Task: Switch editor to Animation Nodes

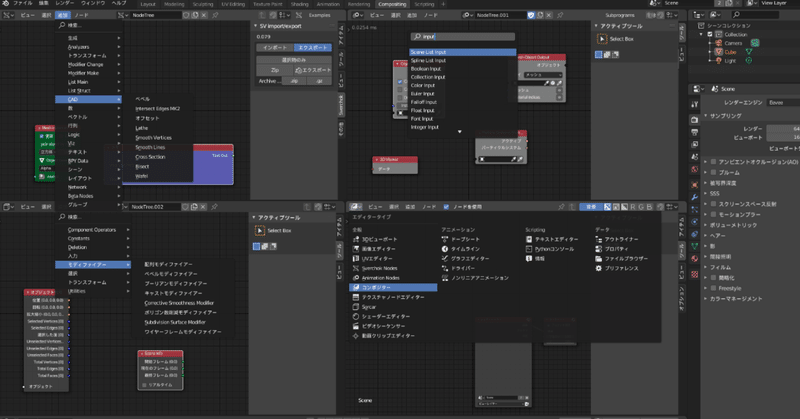Action: (x=376, y=278)
